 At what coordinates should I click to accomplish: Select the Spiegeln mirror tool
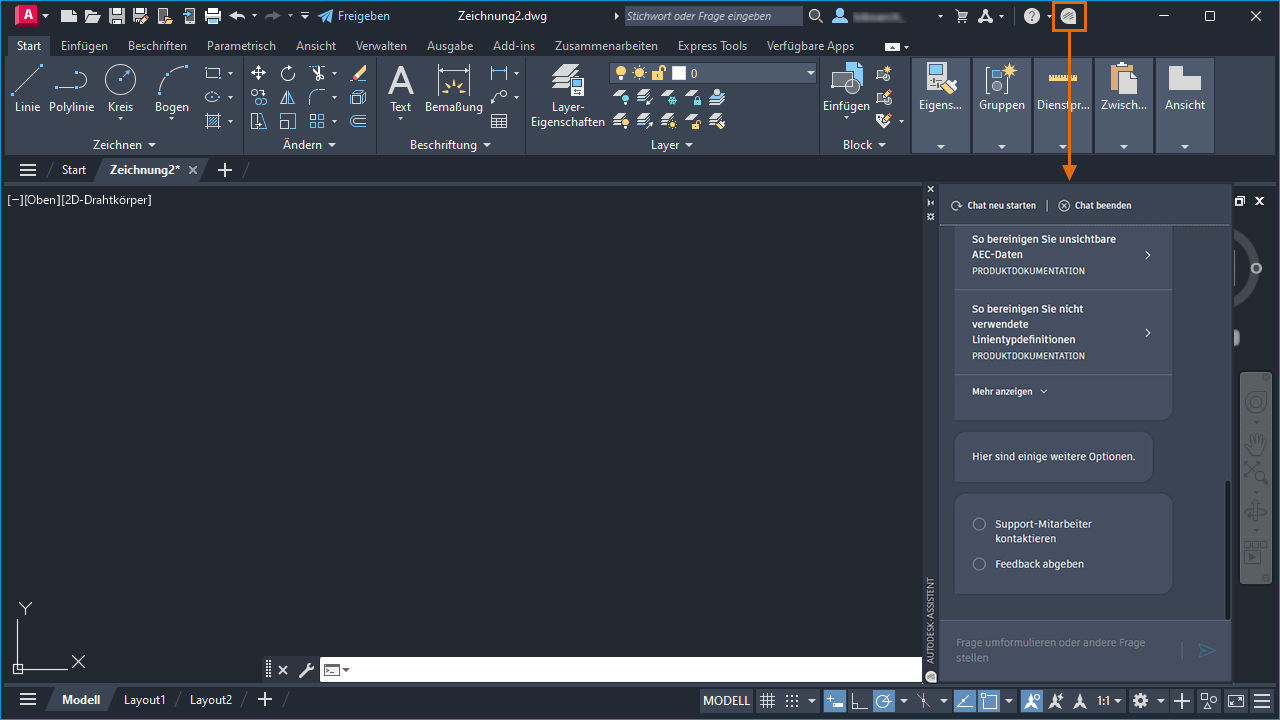point(286,97)
